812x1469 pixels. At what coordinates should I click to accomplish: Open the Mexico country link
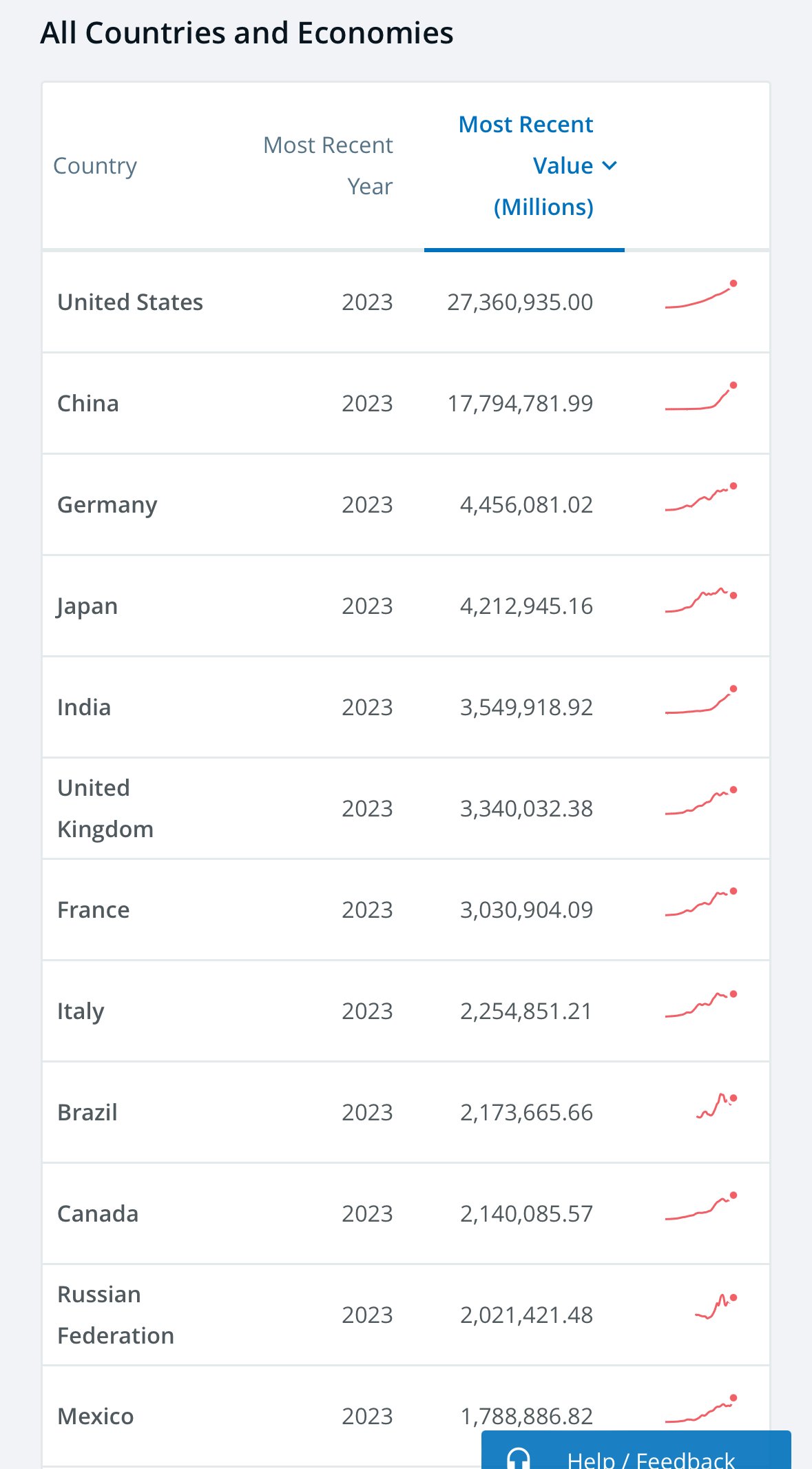tap(96, 1417)
